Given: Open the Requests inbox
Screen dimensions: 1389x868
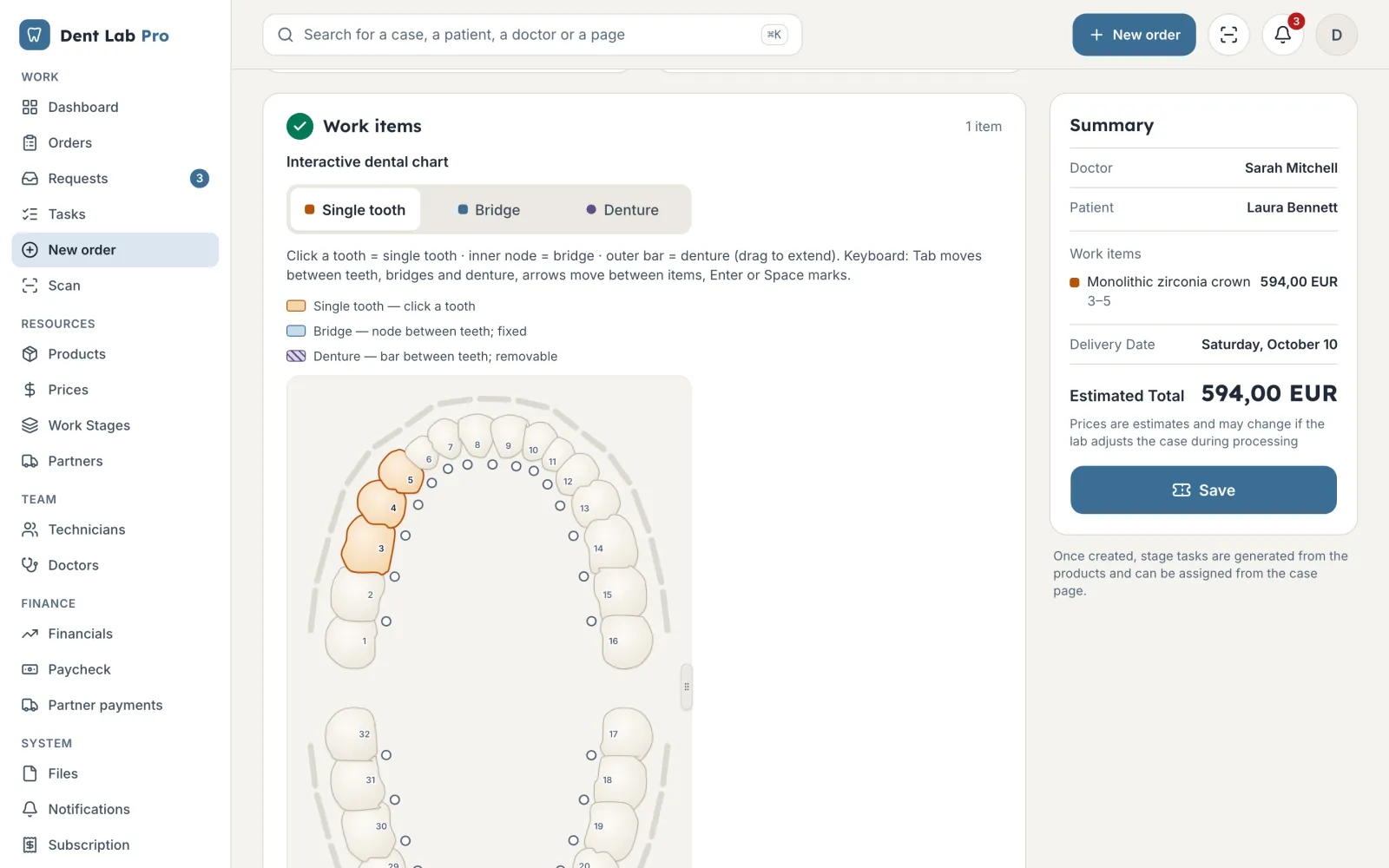Looking at the screenshot, I should (115, 178).
